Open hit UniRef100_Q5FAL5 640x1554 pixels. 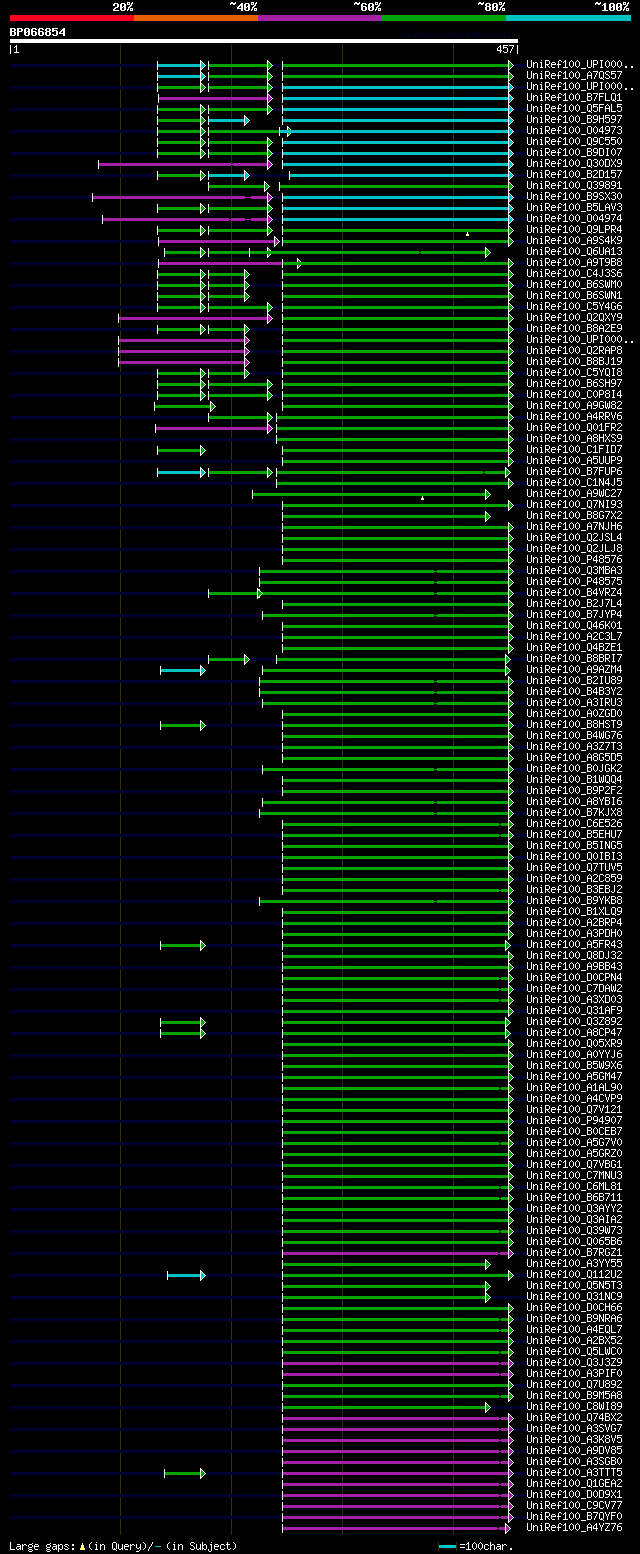click(x=574, y=108)
